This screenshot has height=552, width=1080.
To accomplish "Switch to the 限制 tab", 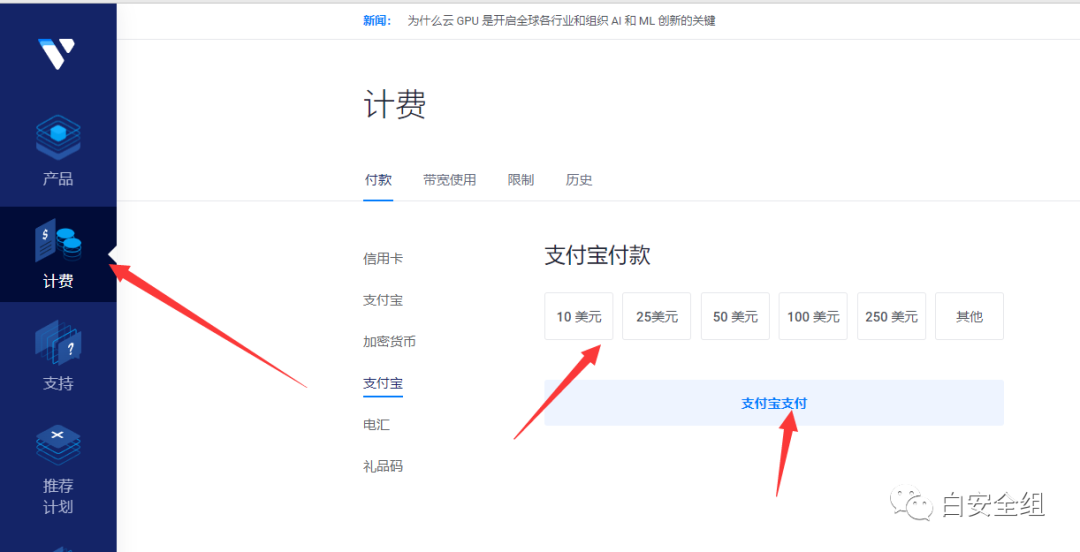I will pos(520,181).
